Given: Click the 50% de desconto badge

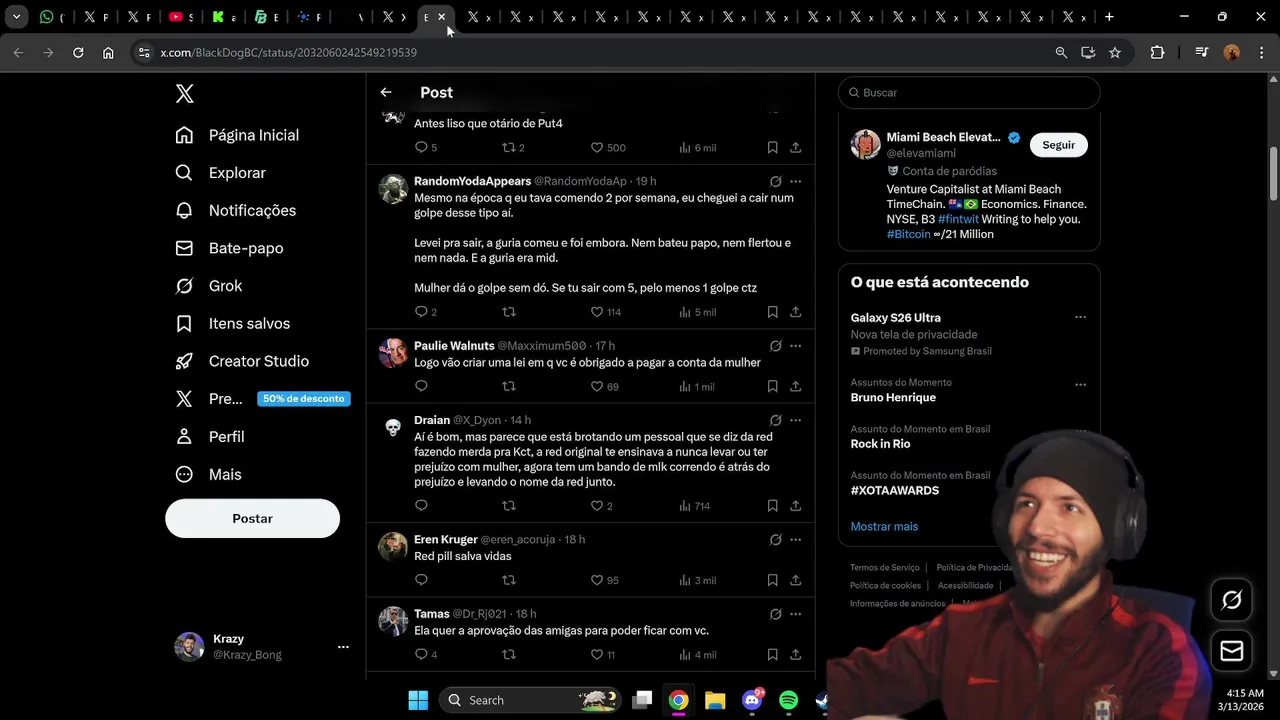Looking at the screenshot, I should [304, 399].
